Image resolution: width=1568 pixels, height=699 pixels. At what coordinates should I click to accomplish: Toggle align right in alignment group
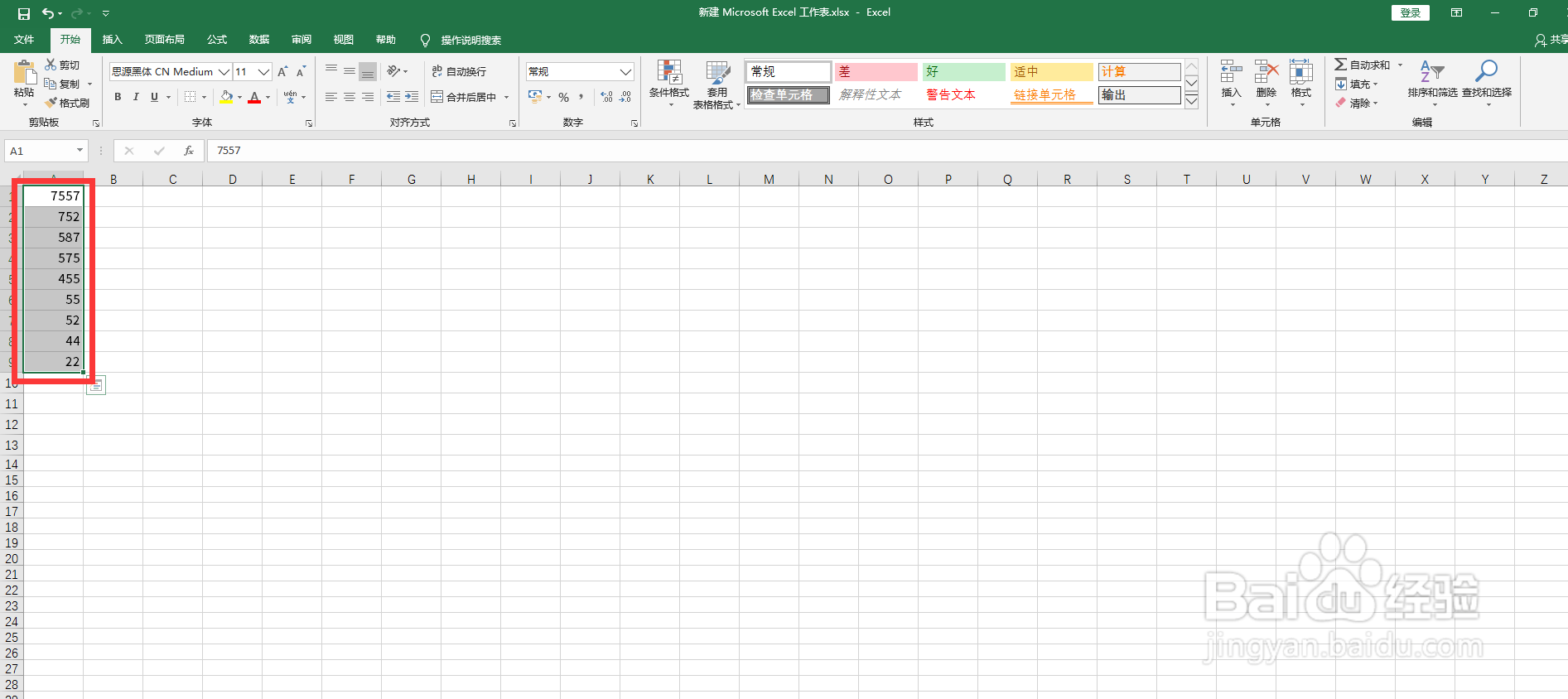point(368,97)
